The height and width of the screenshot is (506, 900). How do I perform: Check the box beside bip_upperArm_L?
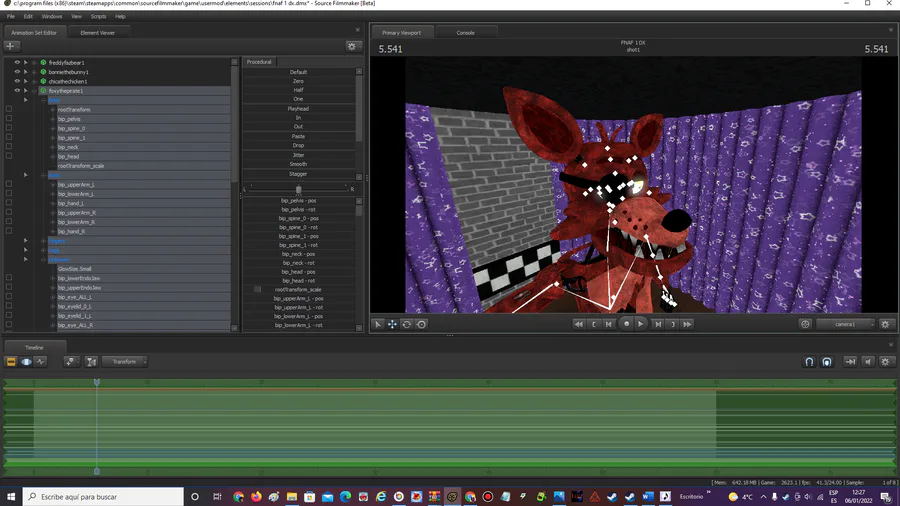coord(9,184)
